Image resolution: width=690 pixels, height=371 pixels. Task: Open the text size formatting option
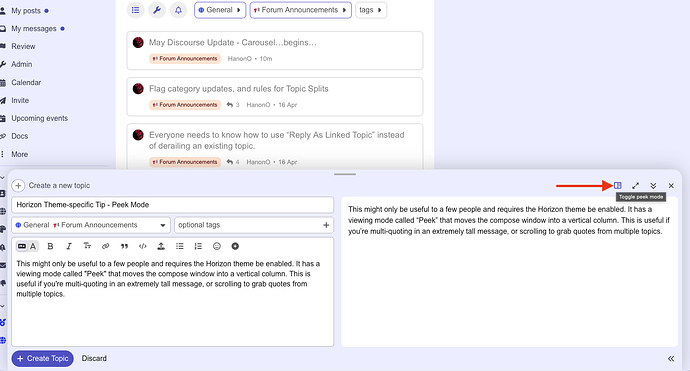click(87, 246)
